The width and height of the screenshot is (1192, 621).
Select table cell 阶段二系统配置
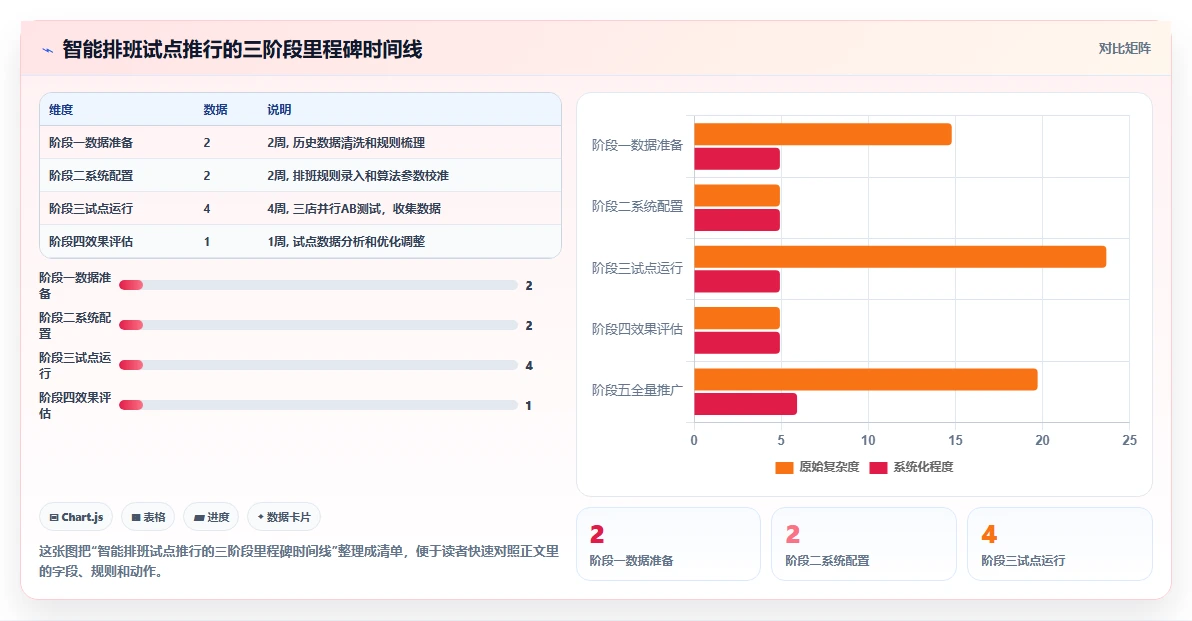91,176
